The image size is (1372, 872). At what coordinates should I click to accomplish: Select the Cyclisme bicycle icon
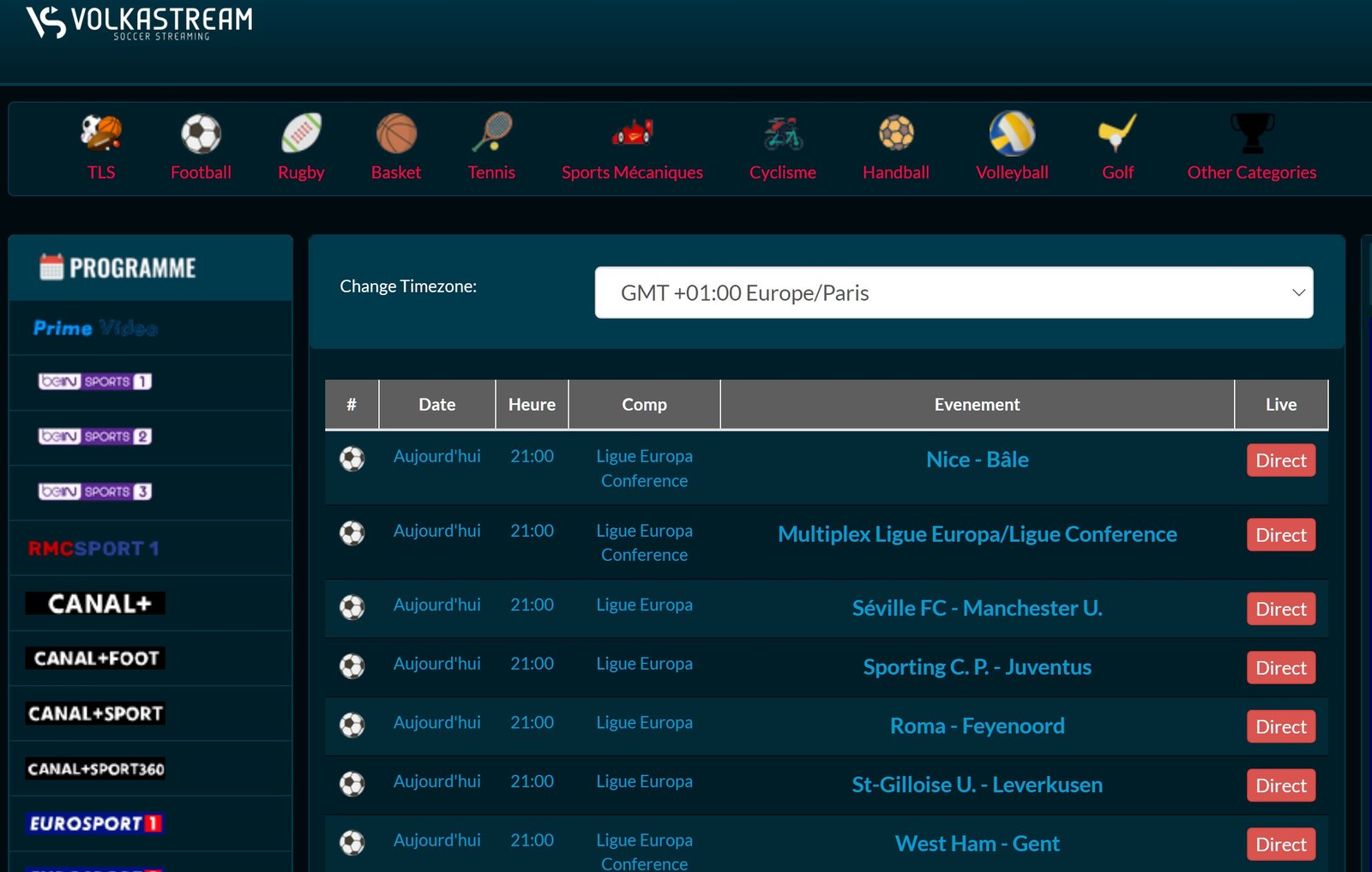point(783,133)
